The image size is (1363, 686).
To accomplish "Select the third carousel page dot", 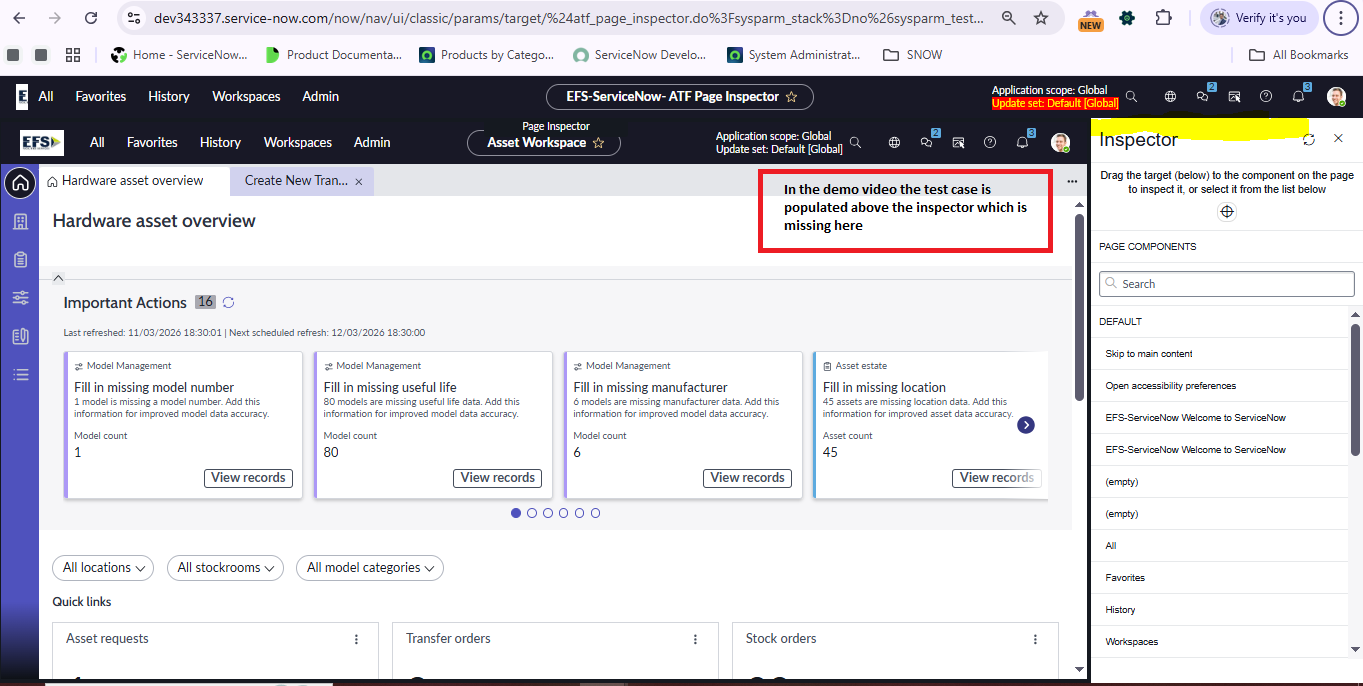I will pyautogui.click(x=548, y=513).
